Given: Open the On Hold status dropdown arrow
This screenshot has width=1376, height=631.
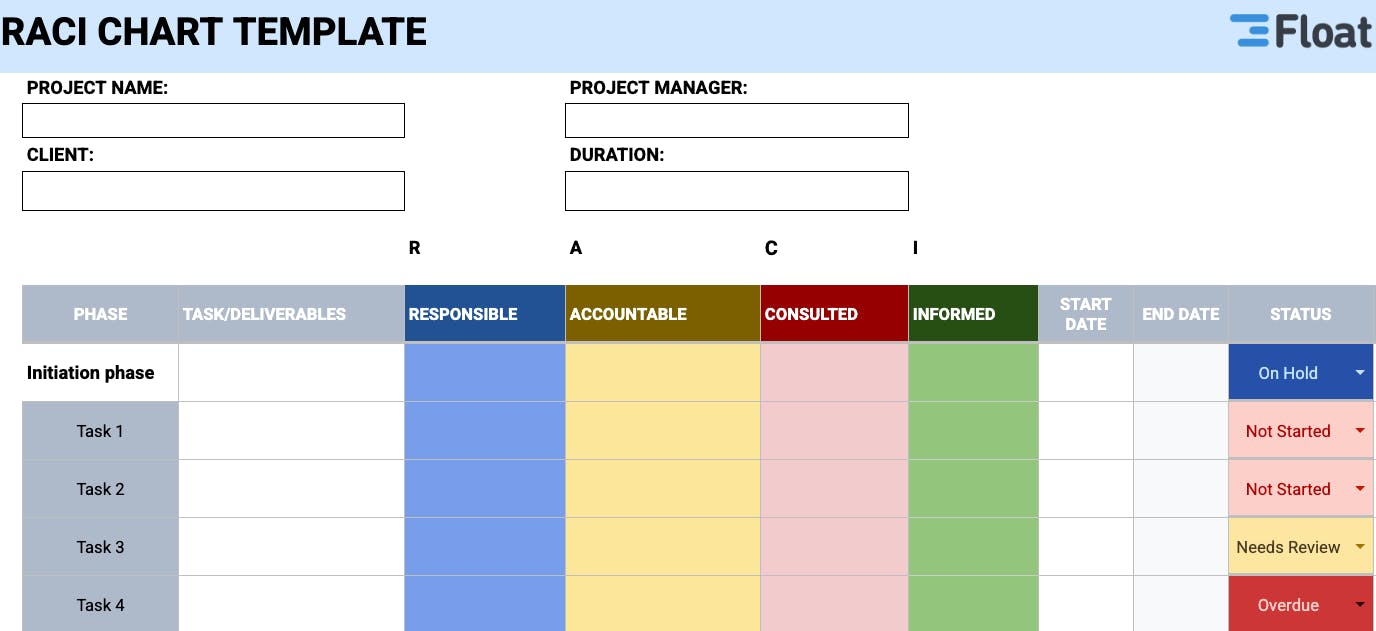Looking at the screenshot, I should pos(1359,373).
